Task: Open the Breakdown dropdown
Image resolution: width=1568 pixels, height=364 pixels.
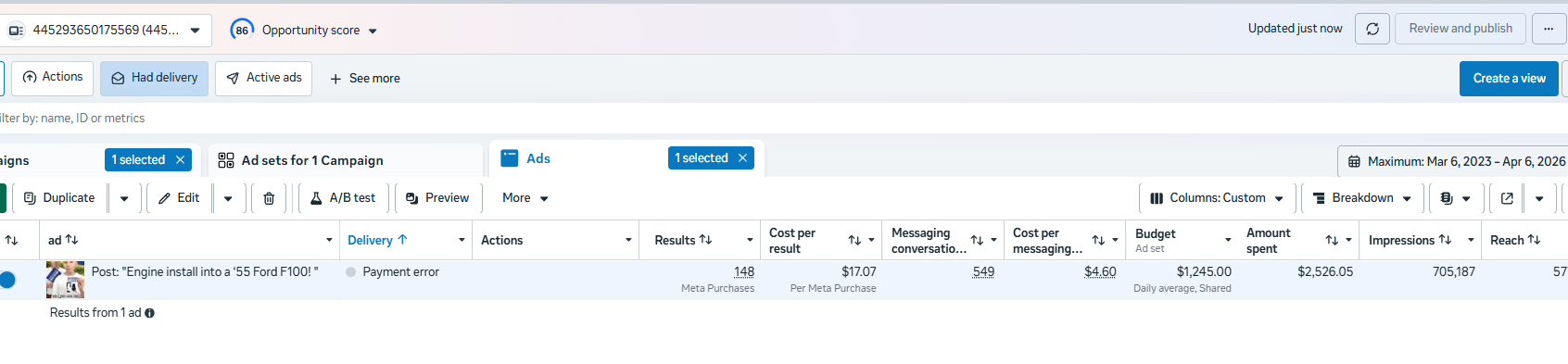Action: 1361,198
